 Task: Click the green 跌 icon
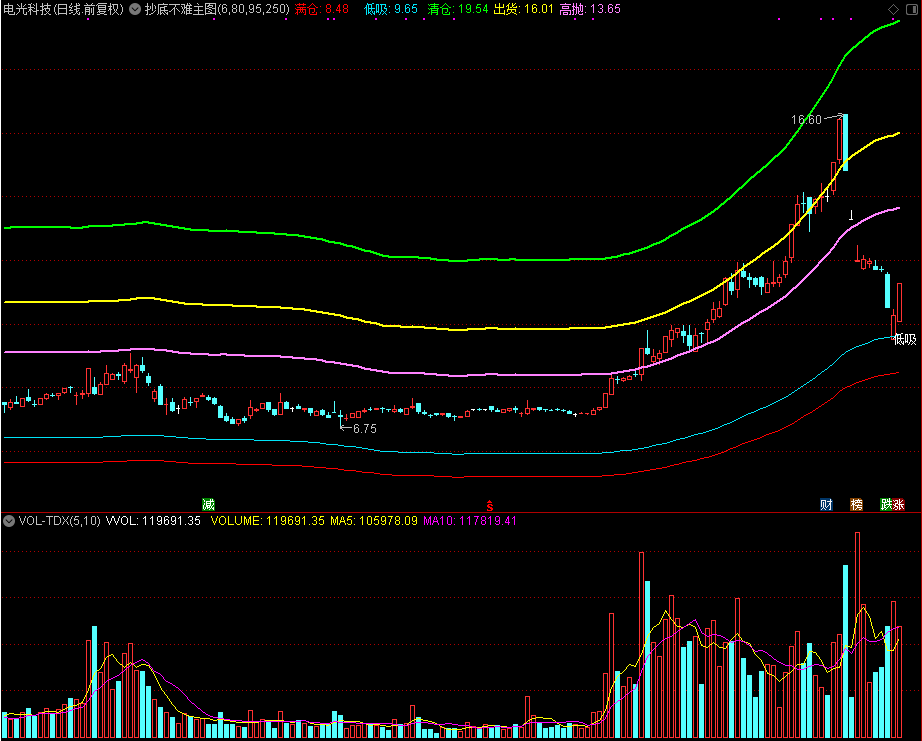tap(886, 504)
